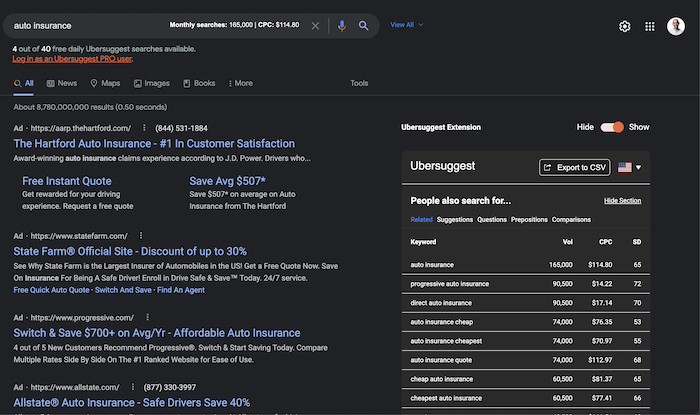
Task: Toggle the Ubersuggest Hide/Show switch
Action: [612, 127]
